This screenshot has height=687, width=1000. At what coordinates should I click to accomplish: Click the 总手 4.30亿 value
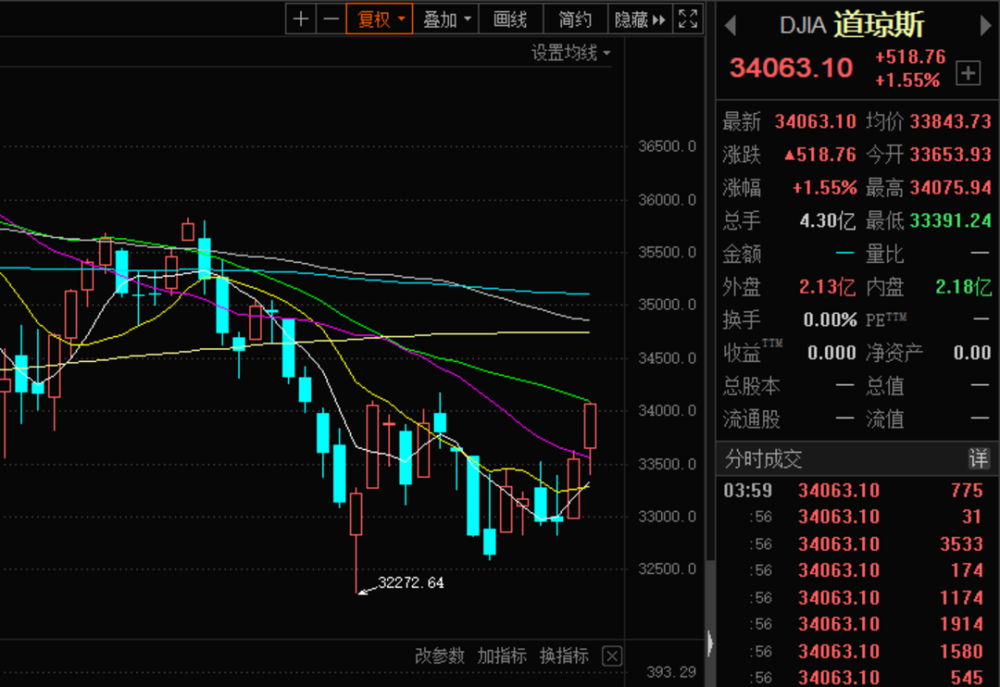click(827, 221)
